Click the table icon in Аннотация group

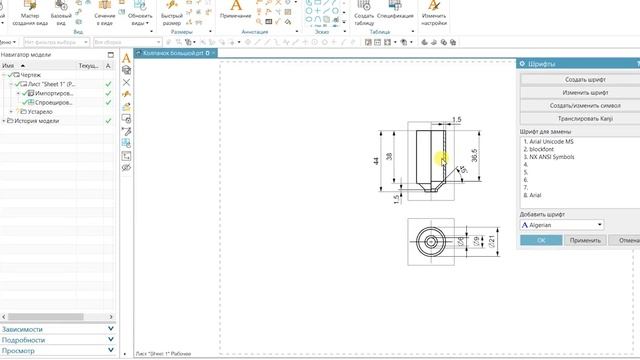[269, 22]
